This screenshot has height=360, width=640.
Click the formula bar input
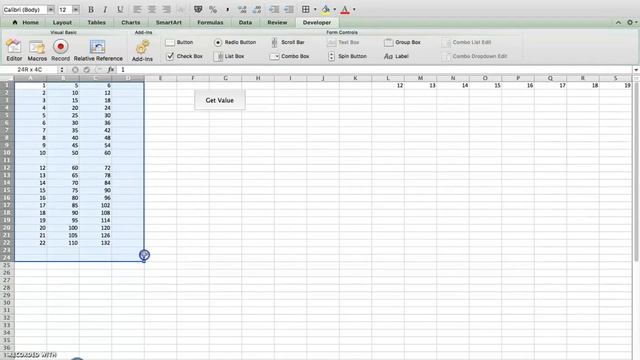click(375, 70)
